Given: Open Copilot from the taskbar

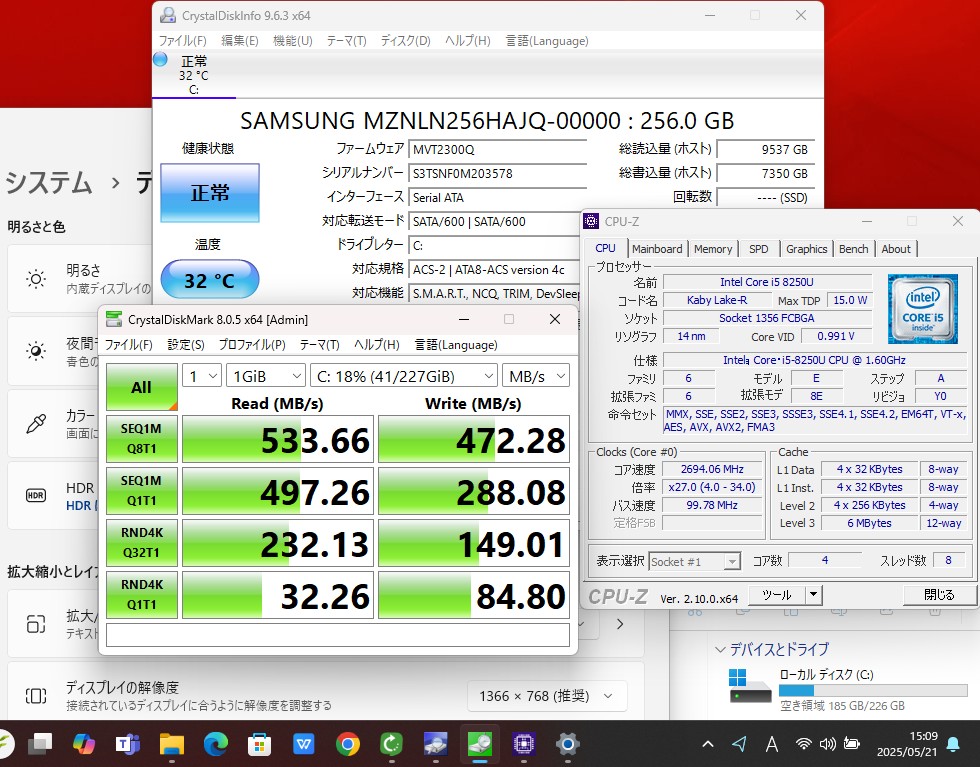Looking at the screenshot, I should [84, 744].
